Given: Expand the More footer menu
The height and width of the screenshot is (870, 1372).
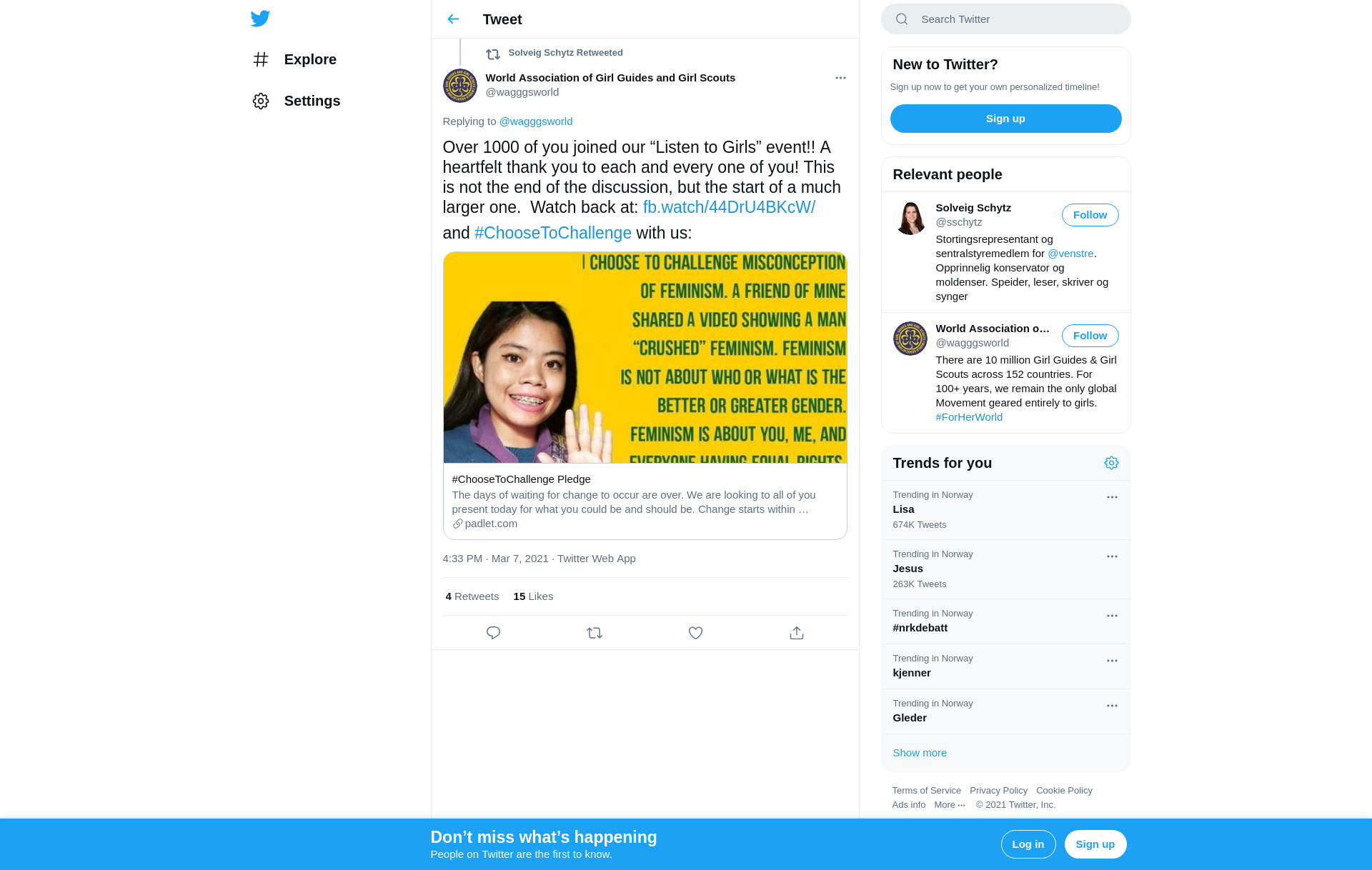Looking at the screenshot, I should 950,805.
